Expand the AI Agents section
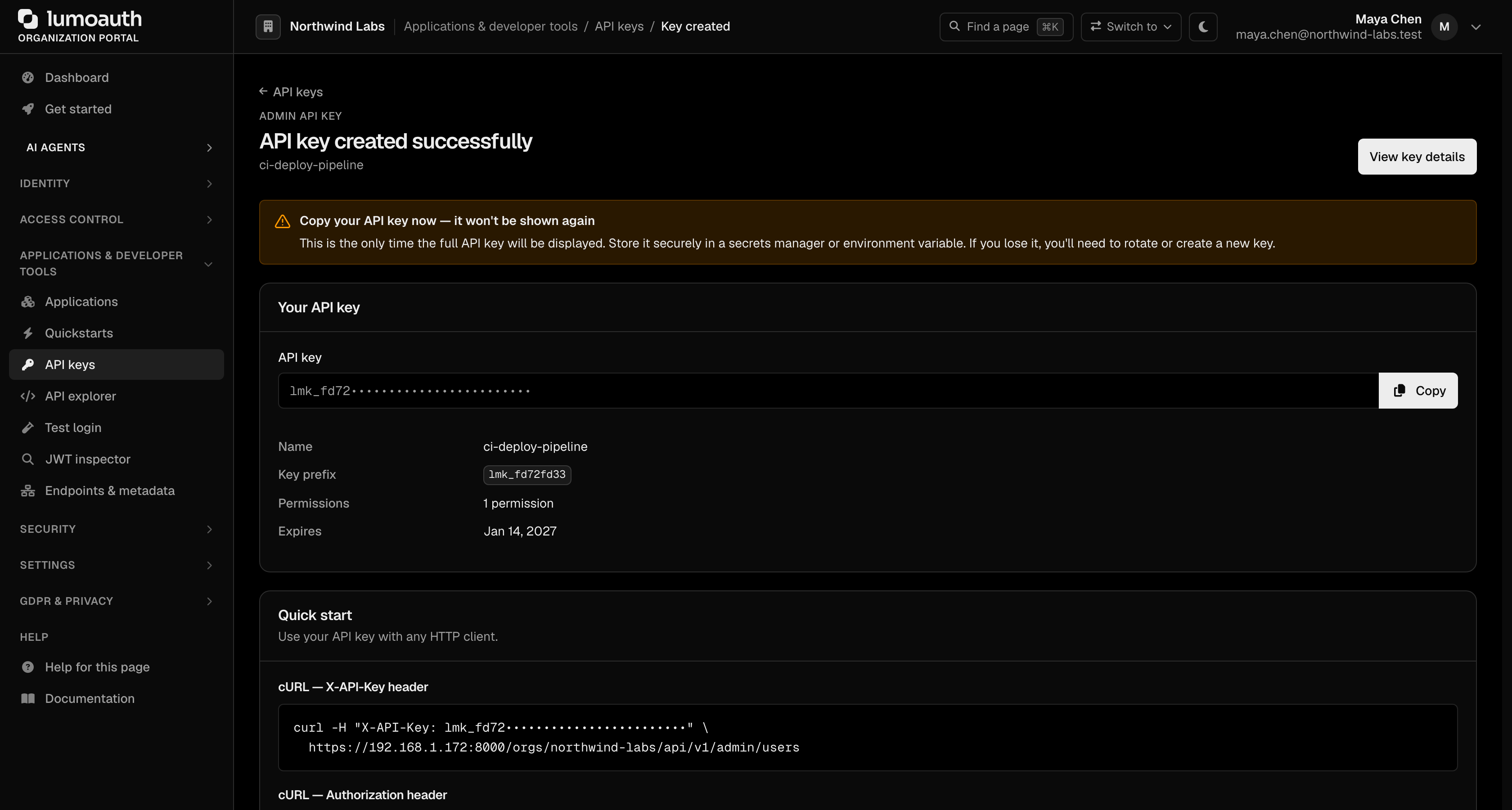1512x810 pixels. tap(116, 147)
